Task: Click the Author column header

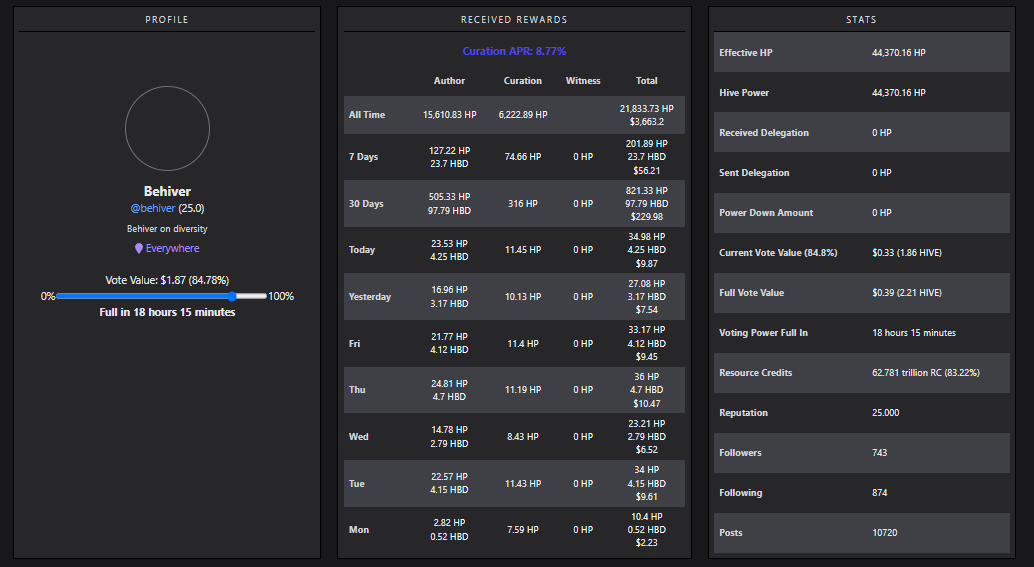Action: click(x=449, y=80)
